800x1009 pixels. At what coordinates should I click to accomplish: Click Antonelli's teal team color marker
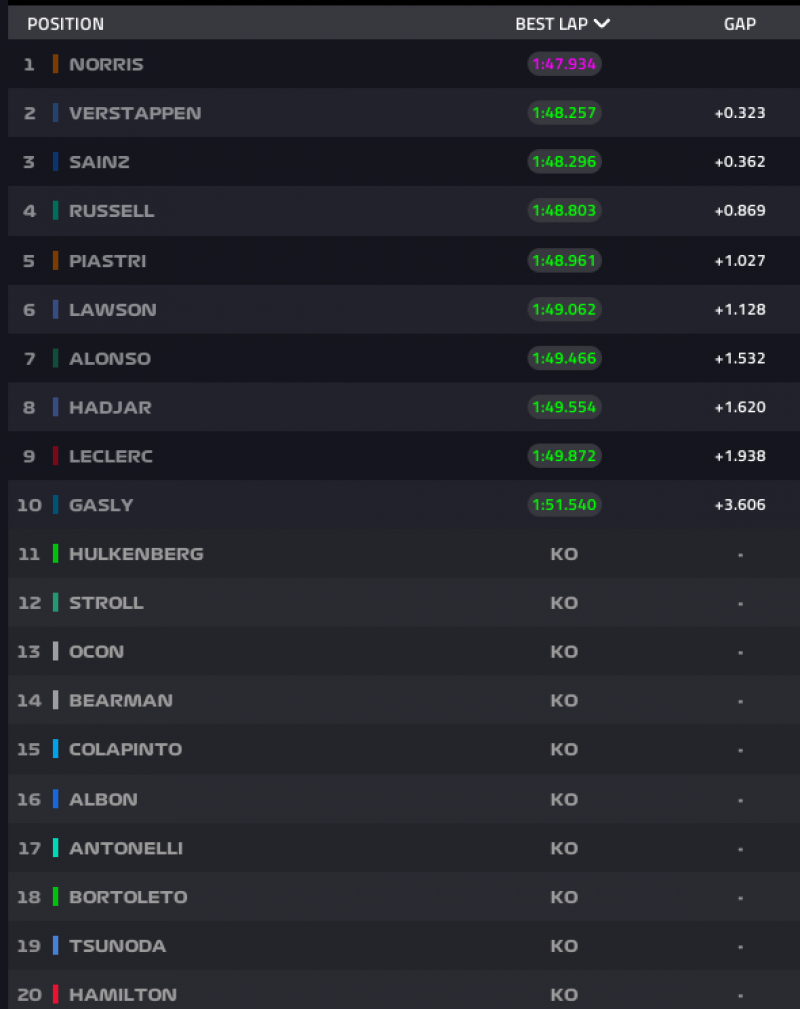tap(56, 848)
